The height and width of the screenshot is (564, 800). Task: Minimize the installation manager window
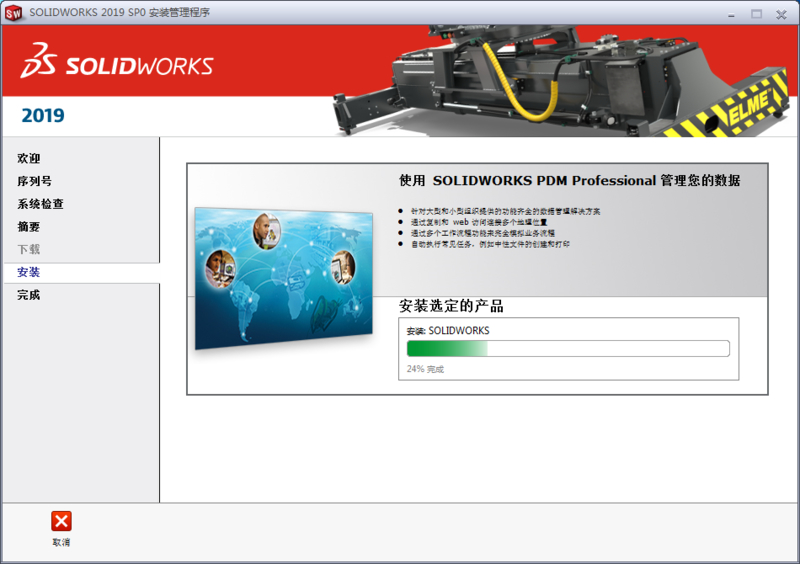tap(731, 14)
